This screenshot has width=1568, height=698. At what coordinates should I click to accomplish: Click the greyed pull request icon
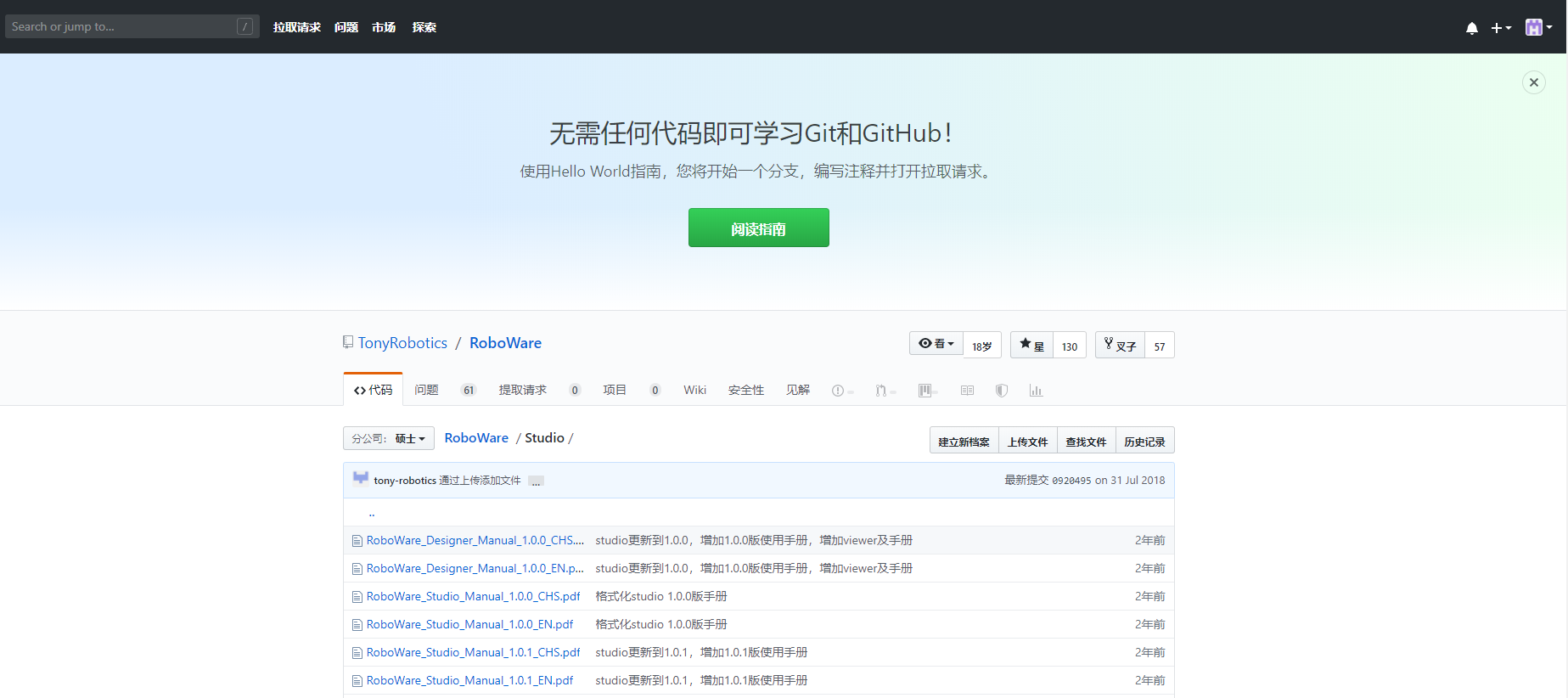pyautogui.click(x=881, y=391)
